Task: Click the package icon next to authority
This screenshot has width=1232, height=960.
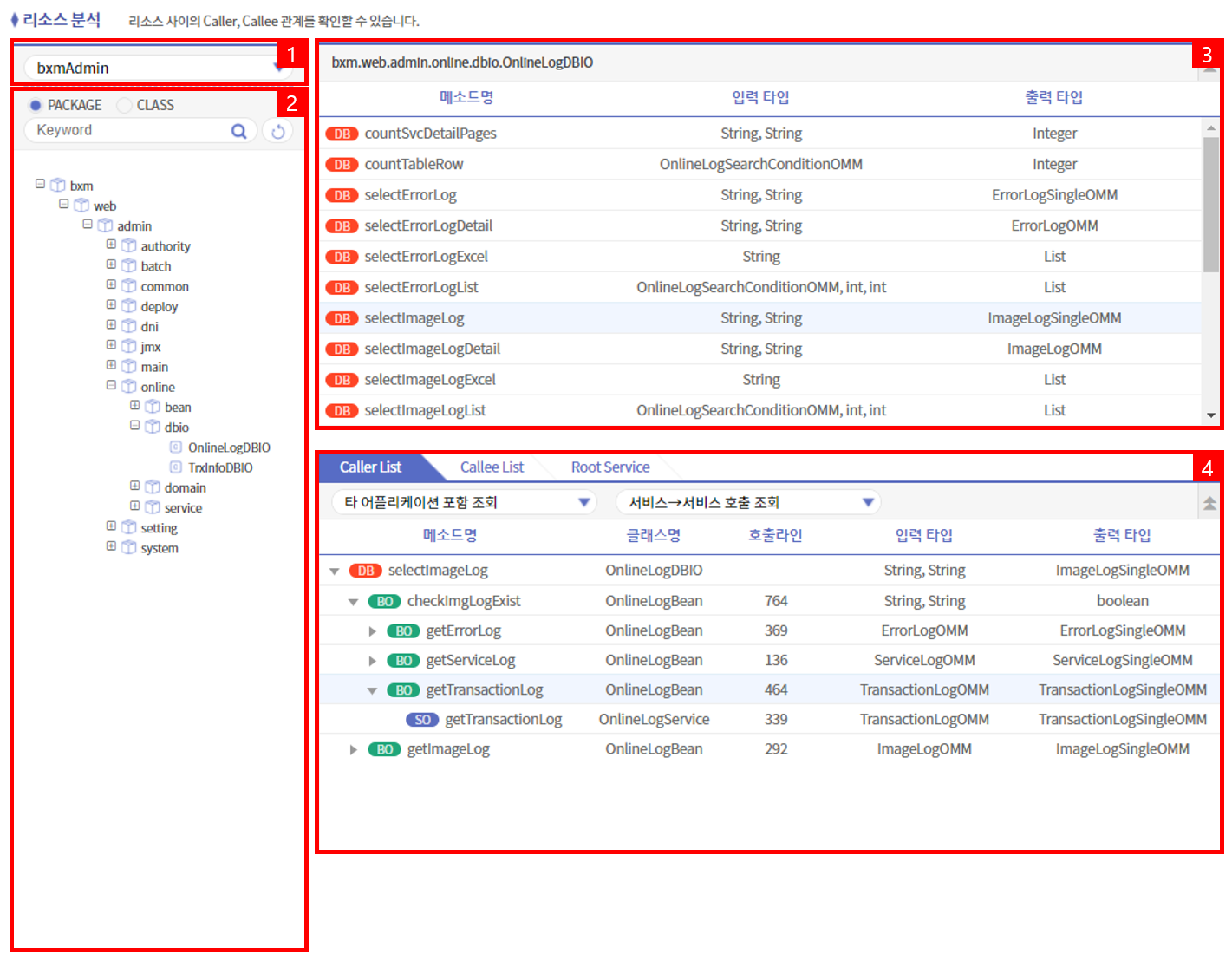Action: tap(129, 245)
